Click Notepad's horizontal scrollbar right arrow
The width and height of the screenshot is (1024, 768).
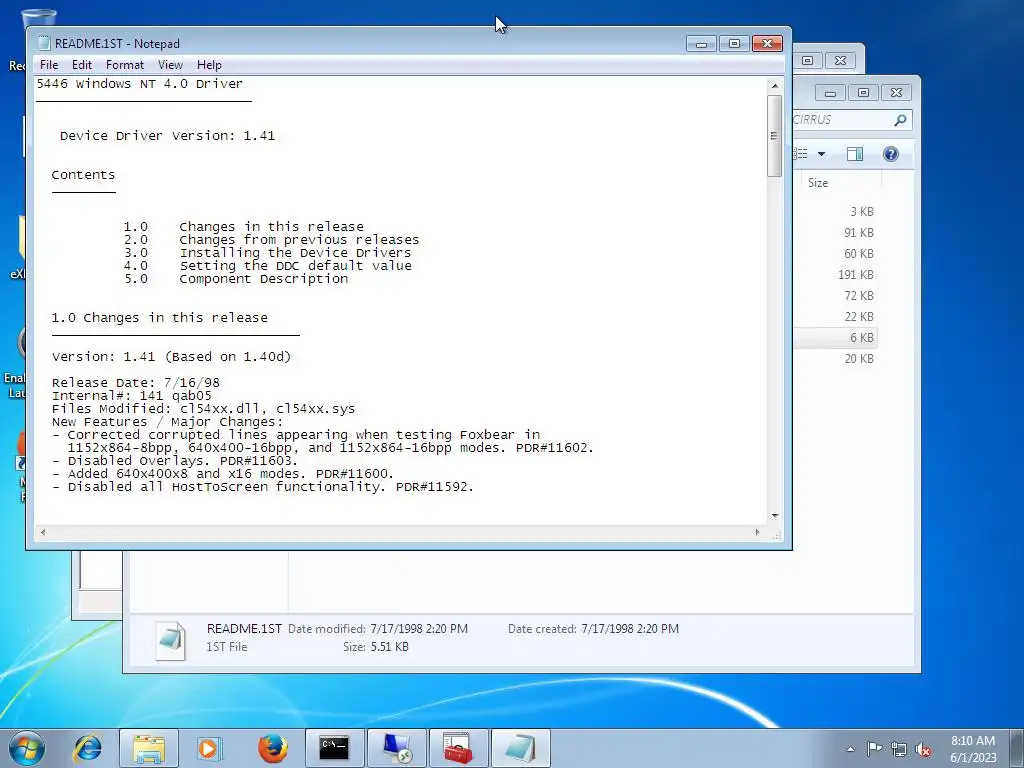[x=758, y=532]
